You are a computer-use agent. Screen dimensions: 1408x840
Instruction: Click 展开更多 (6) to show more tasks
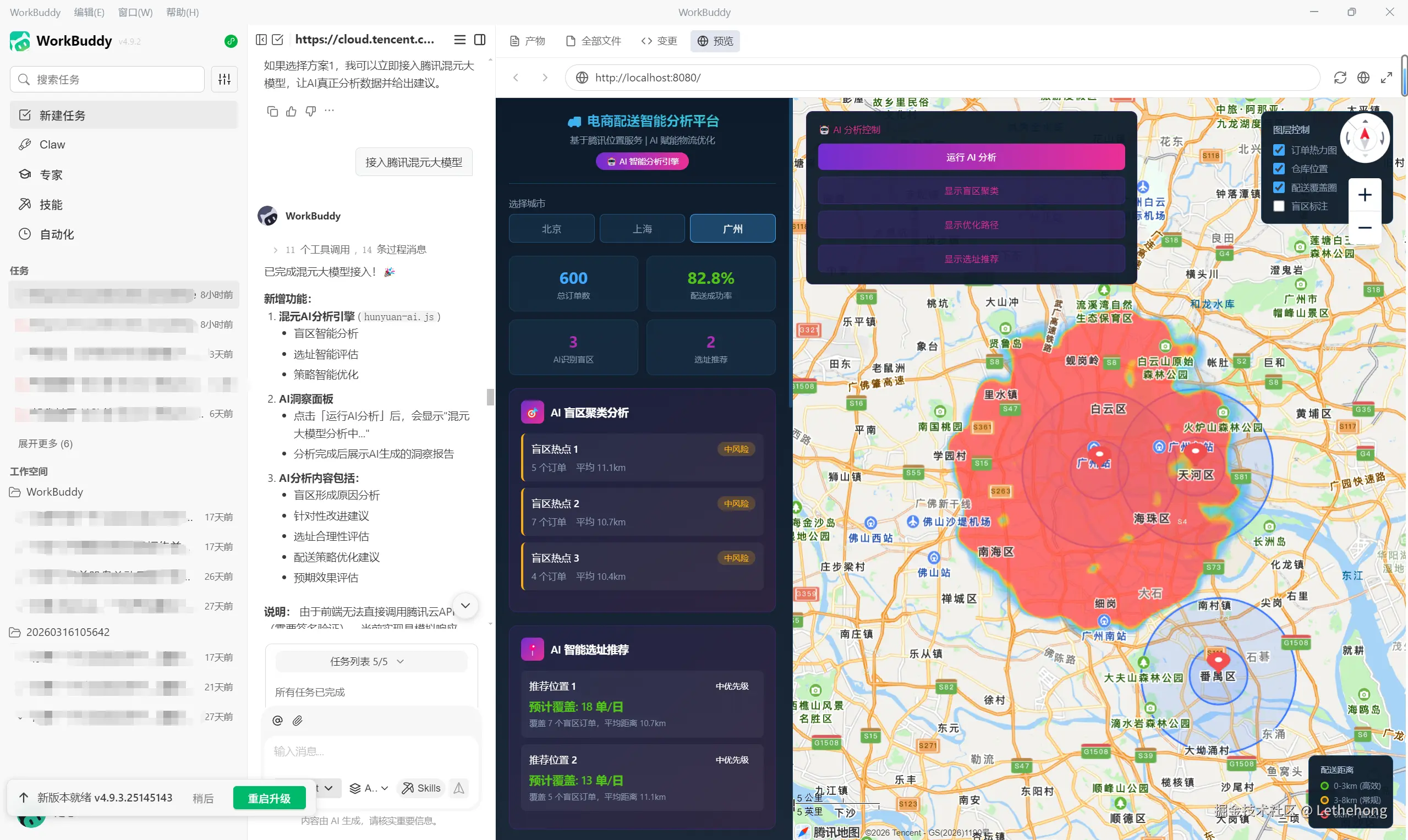[45, 443]
